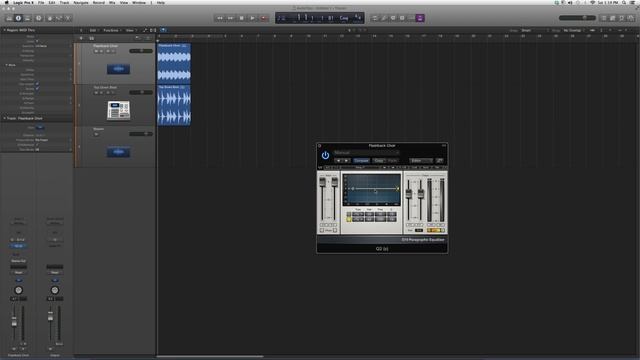Select the previous plugin preset arrow
Screen dimensions: 640x360
tap(338, 161)
